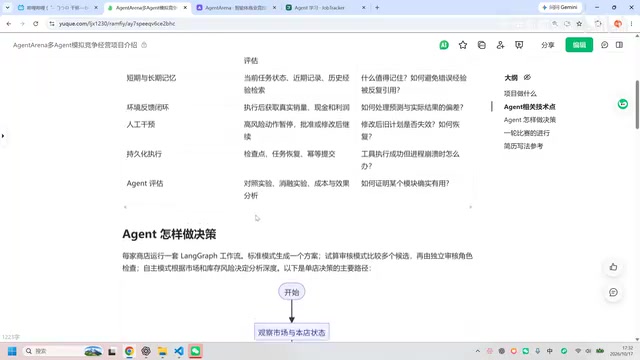Star this document with the favorite icon
The image size is (640, 360).
pyautogui.click(x=462, y=45)
